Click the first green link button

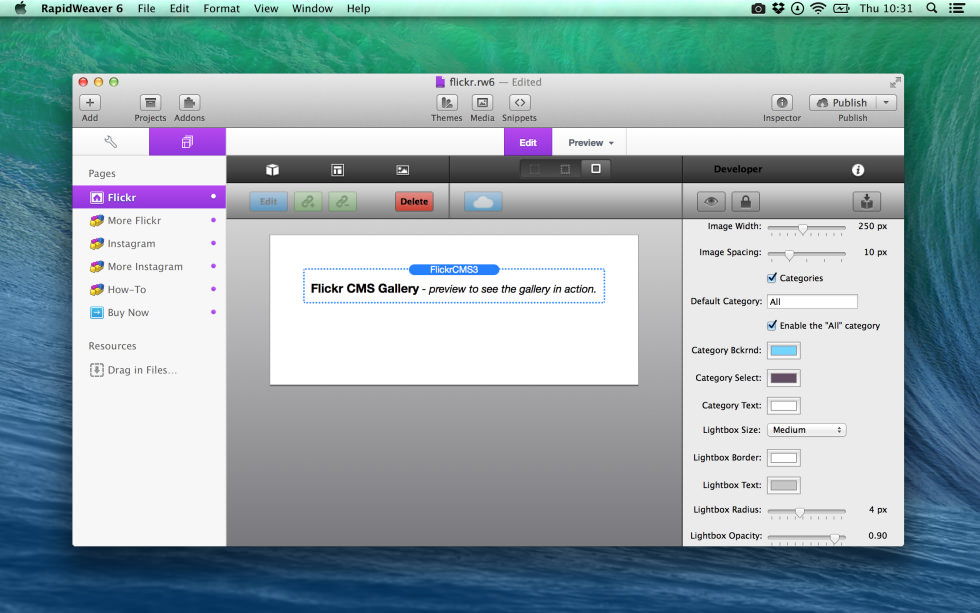308,201
